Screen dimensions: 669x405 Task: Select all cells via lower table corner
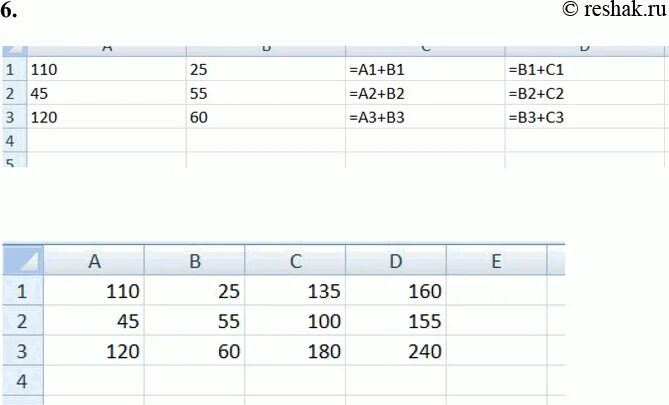[x=23, y=260]
